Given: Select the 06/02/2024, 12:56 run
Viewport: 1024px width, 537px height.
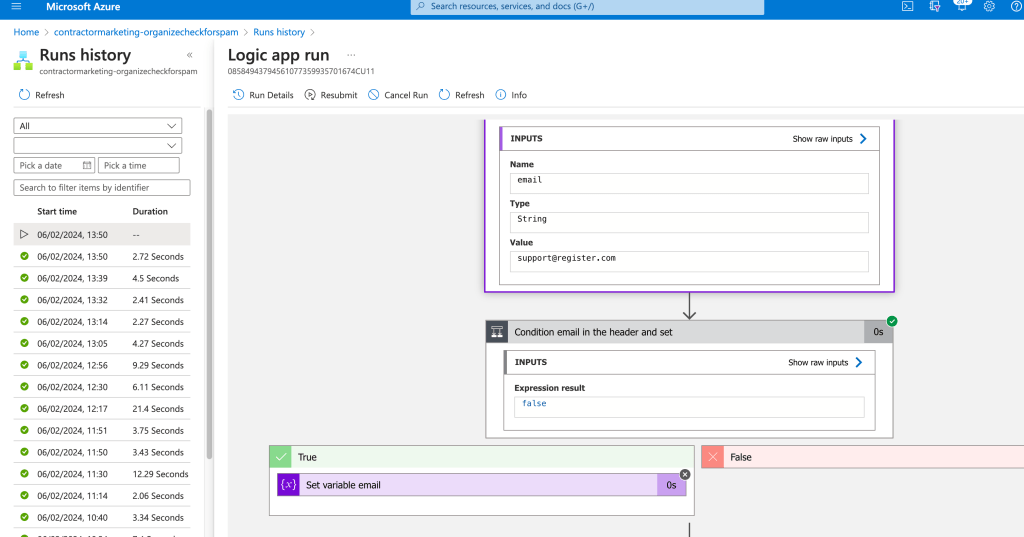Looking at the screenshot, I should coord(102,365).
